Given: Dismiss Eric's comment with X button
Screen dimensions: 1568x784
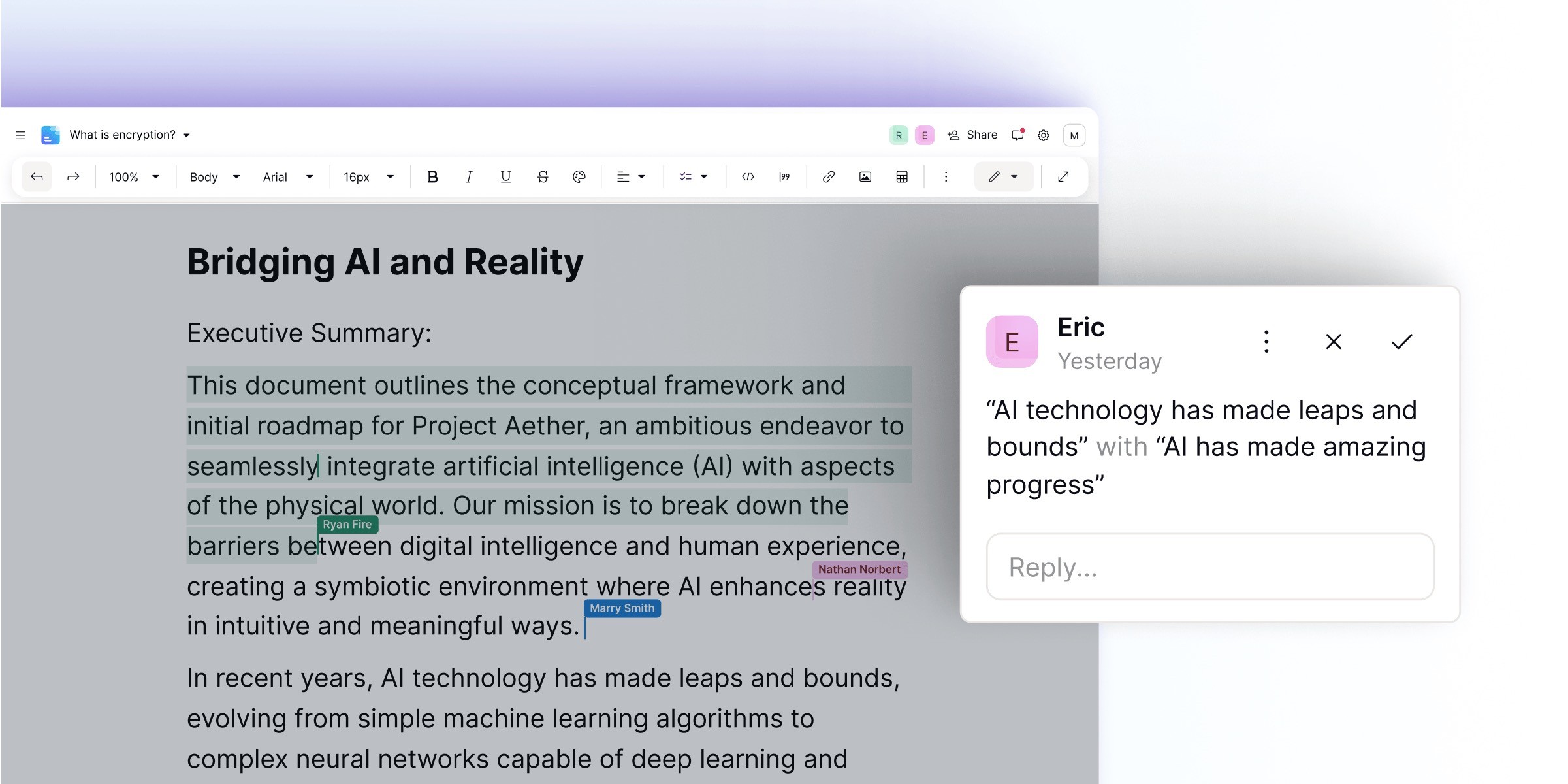Looking at the screenshot, I should click(1334, 342).
